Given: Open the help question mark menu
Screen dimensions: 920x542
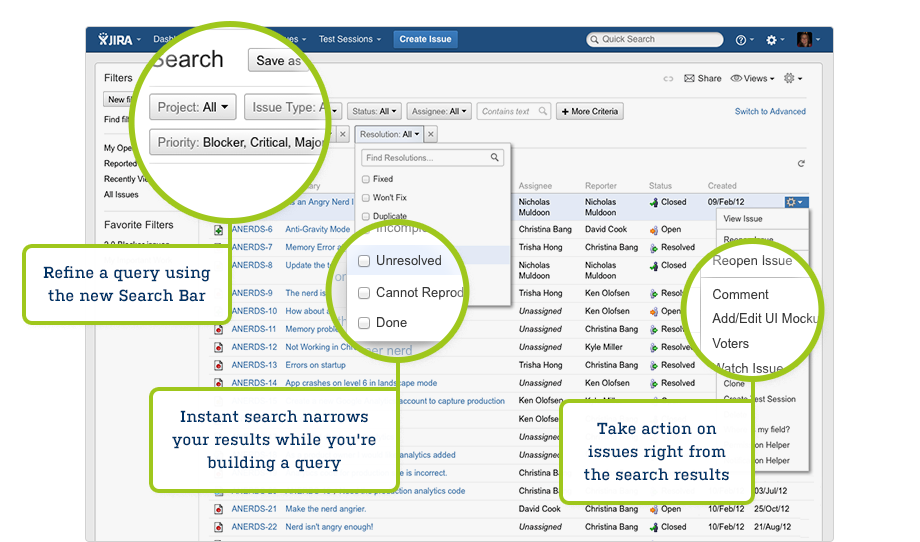Looking at the screenshot, I should click(x=744, y=40).
